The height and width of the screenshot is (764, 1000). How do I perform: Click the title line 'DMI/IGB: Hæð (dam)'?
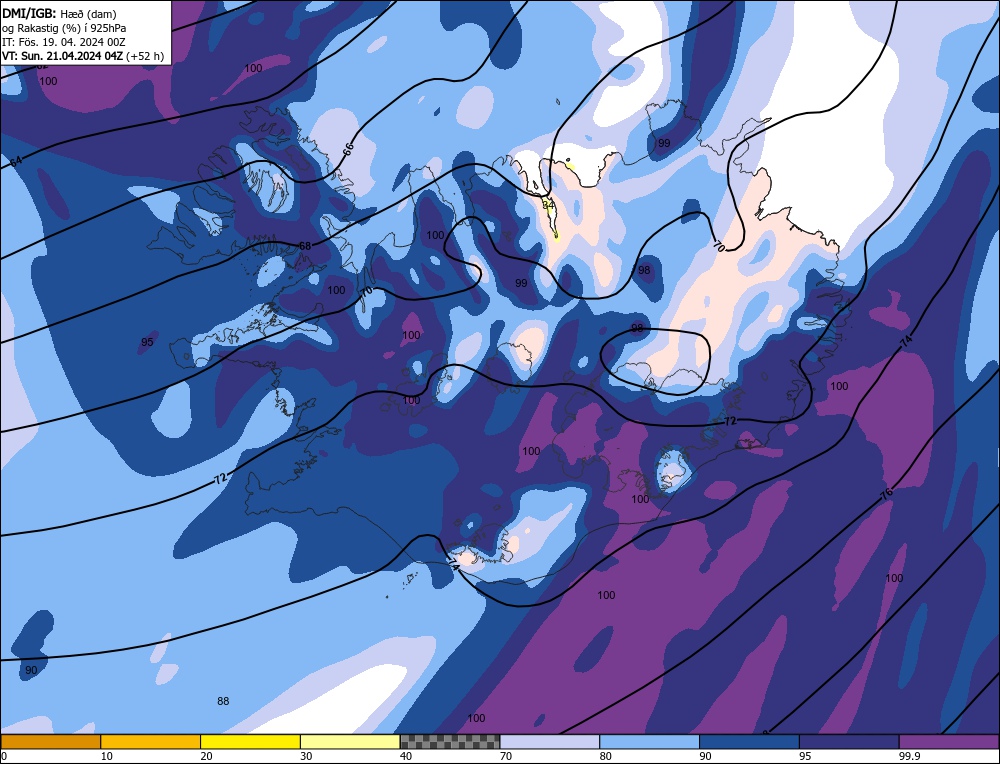coord(59,13)
